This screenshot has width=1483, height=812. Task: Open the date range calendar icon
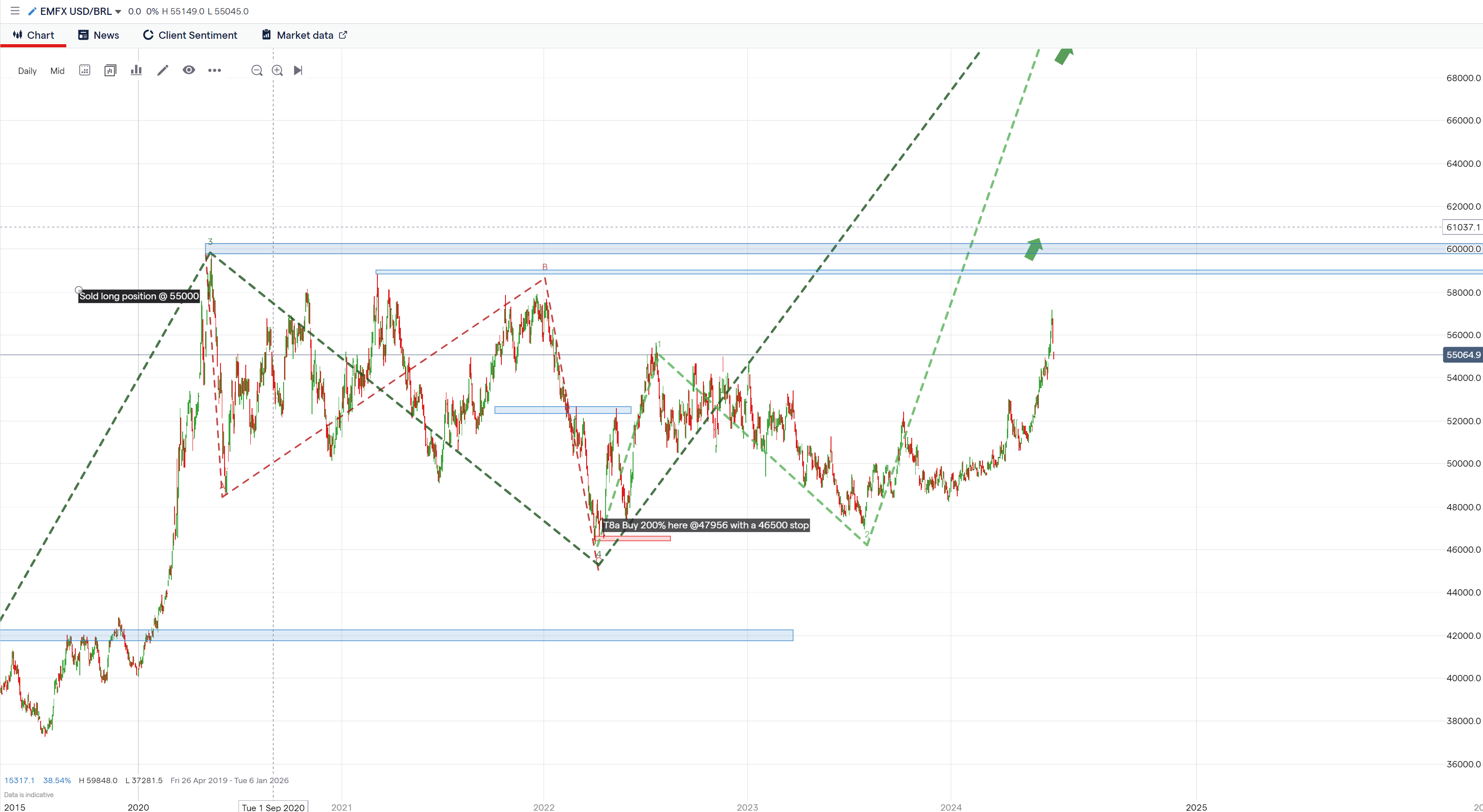tap(85, 70)
